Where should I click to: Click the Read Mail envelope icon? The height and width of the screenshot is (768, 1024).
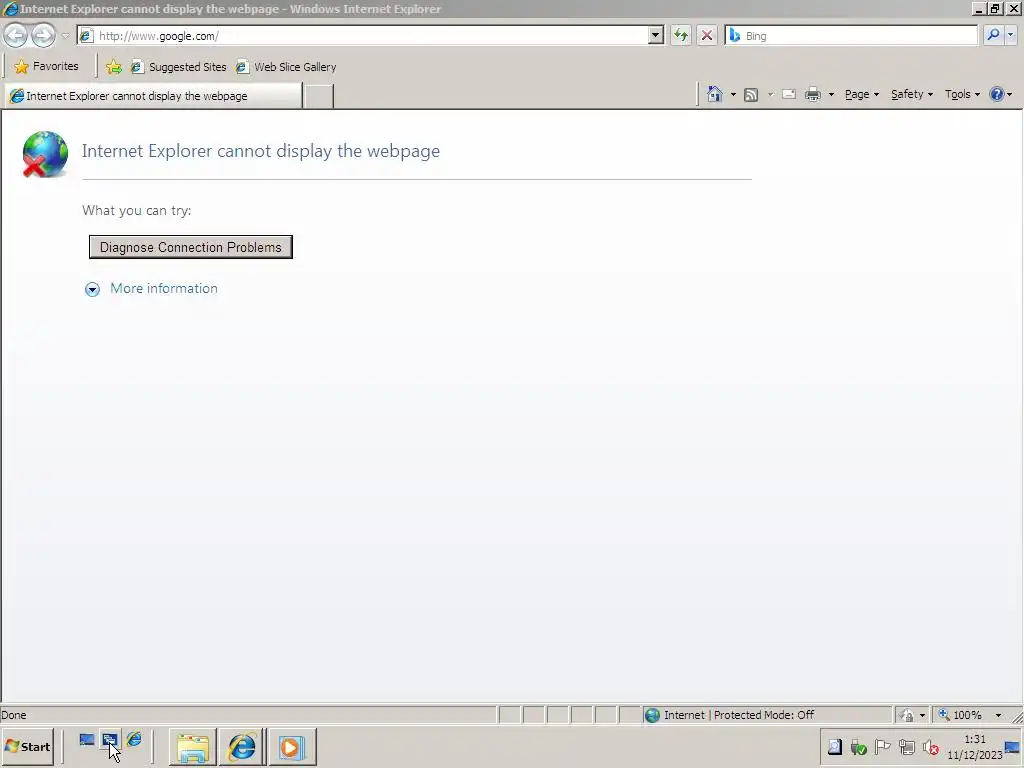pos(789,94)
